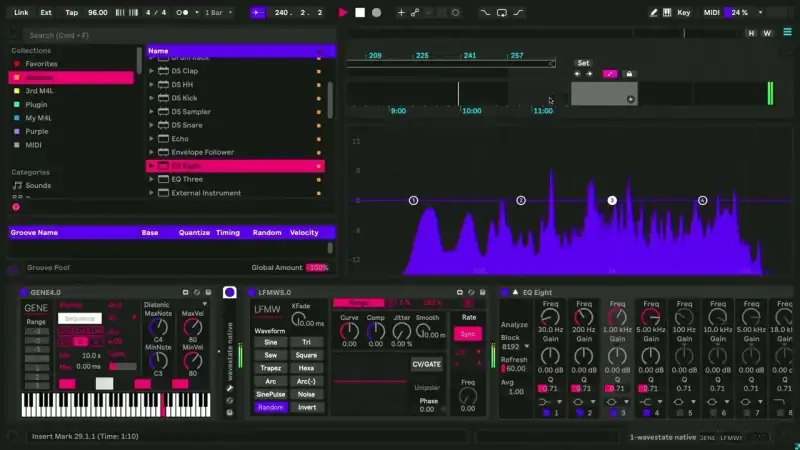Open metronome settings dropdown arrow
The image size is (800, 450).
pyautogui.click(x=197, y=13)
